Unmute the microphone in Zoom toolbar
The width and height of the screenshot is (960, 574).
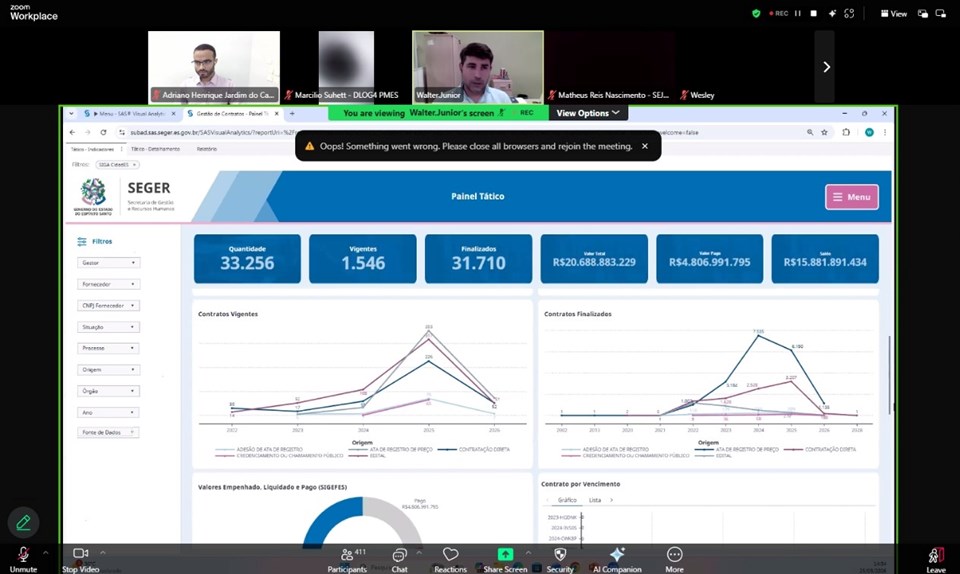click(x=23, y=555)
